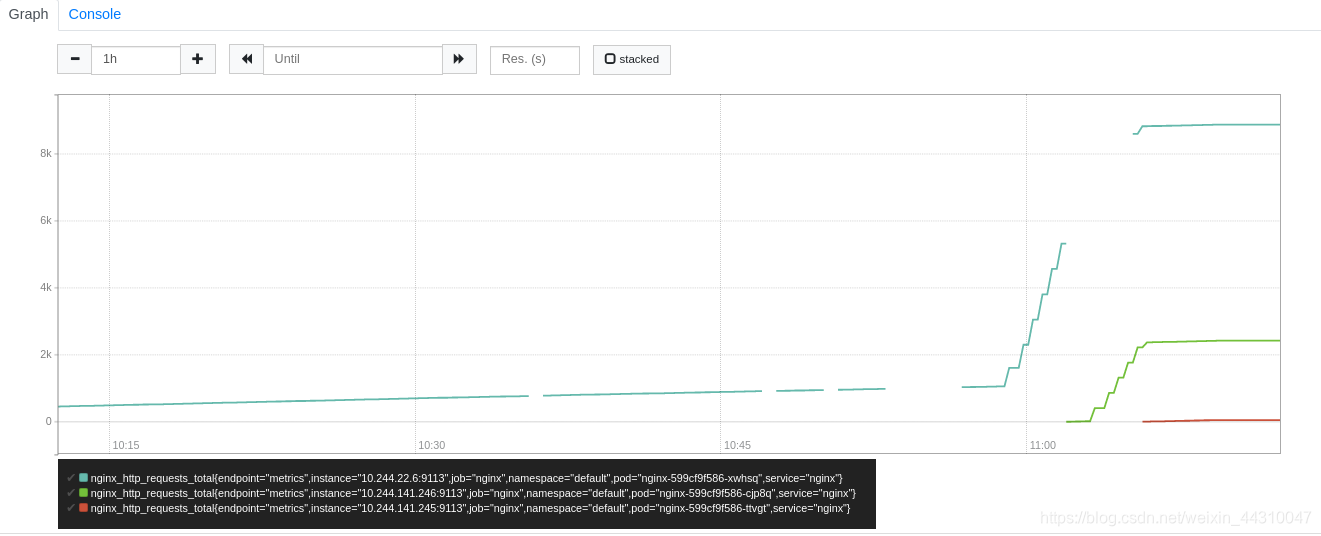Viewport: 1321px width, 536px height.
Task: Select legend entry for pod nginx-599cf9f586-xwhsq
Action: click(467, 478)
